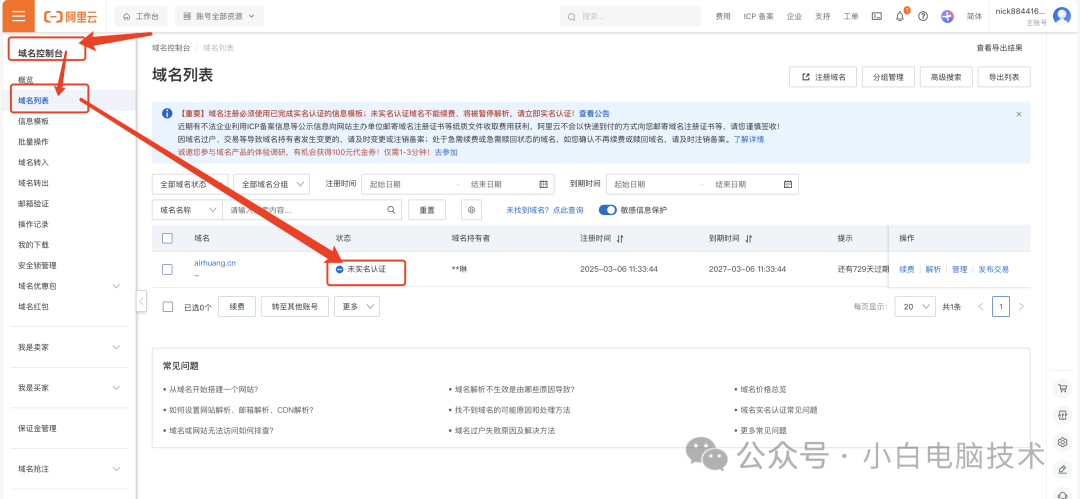Click the 高级搜索 button

[946, 77]
